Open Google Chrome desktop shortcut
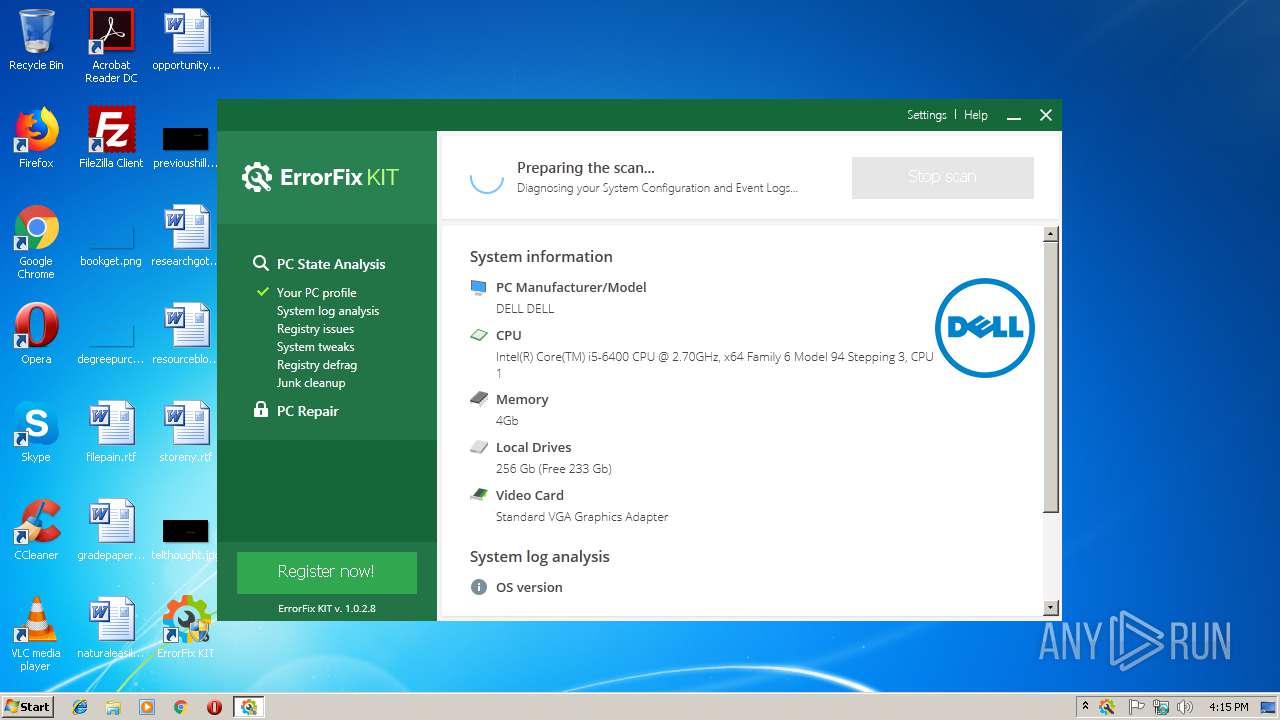Viewport: 1280px width, 720px height. pyautogui.click(x=36, y=242)
